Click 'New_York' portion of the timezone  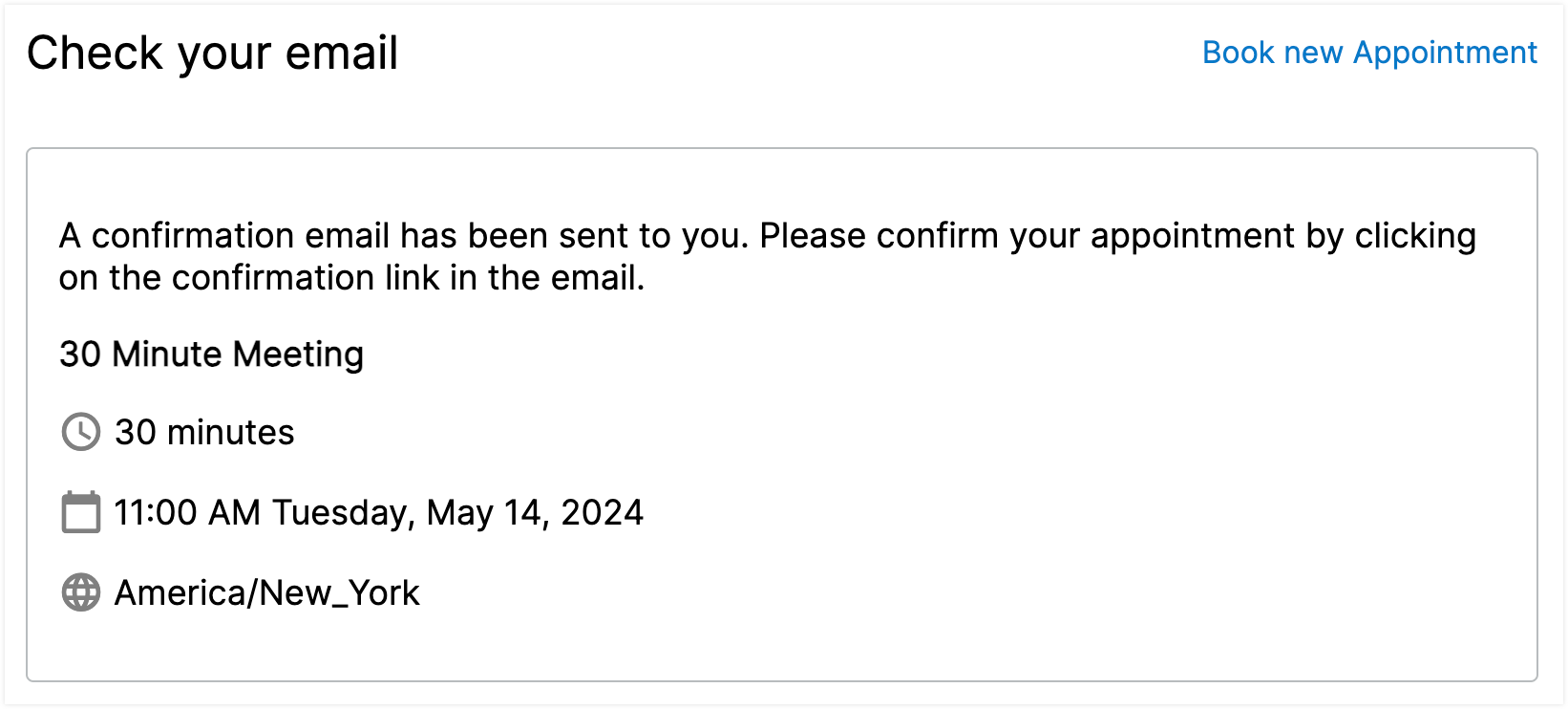click(x=339, y=593)
